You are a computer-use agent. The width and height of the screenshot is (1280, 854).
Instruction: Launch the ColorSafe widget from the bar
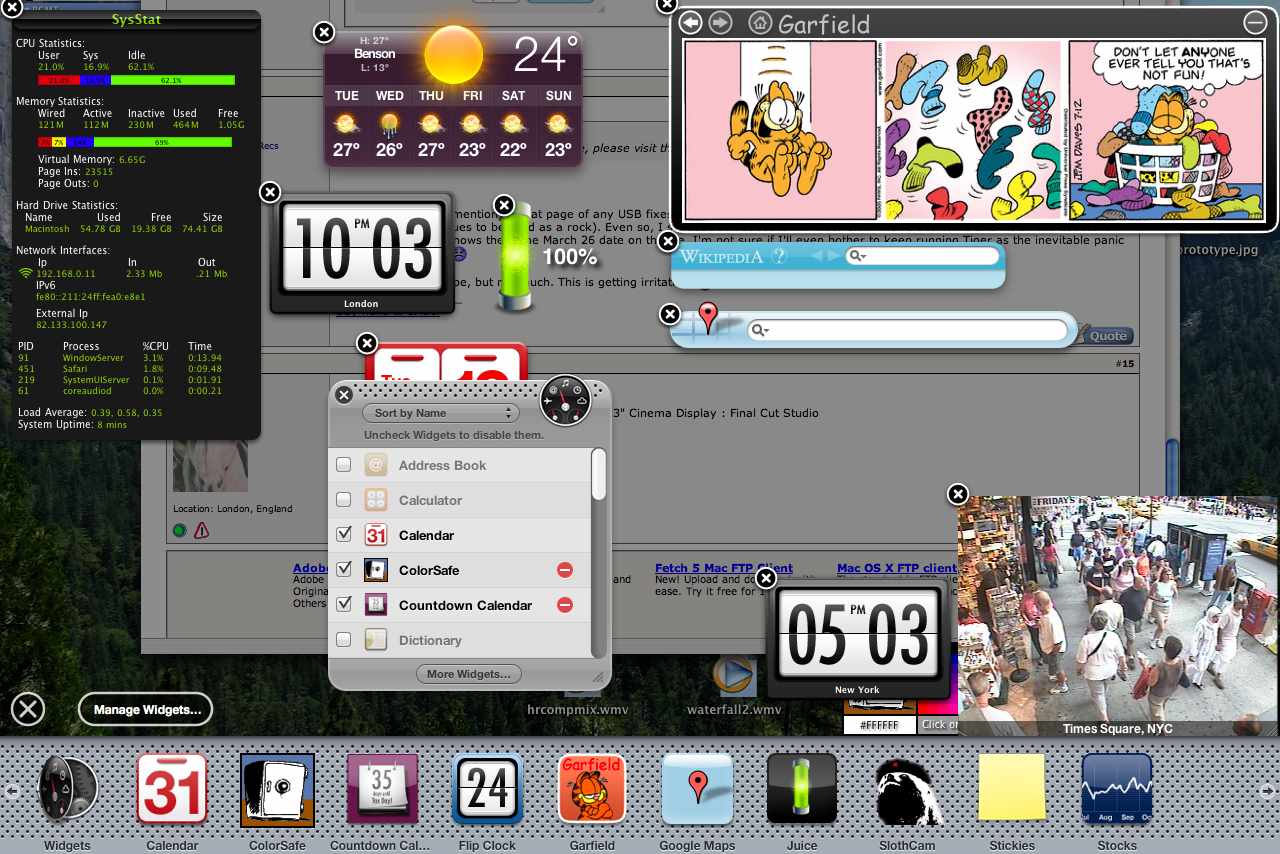pos(277,790)
